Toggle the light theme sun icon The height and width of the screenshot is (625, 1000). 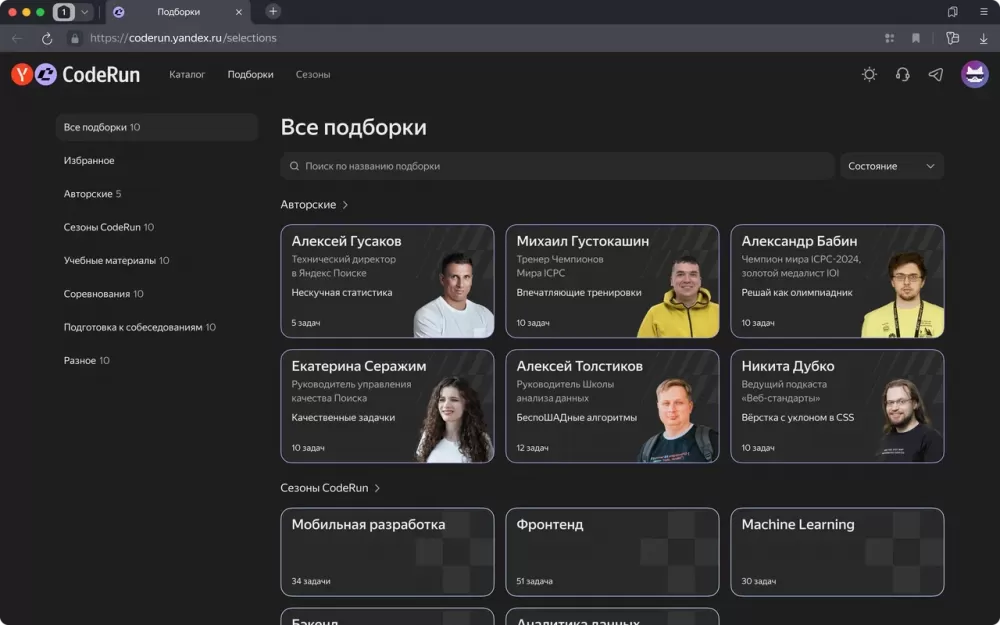coord(869,75)
